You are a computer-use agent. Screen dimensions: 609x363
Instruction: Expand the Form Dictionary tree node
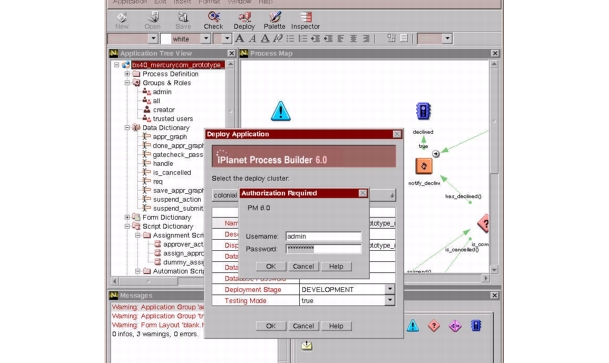(x=127, y=217)
